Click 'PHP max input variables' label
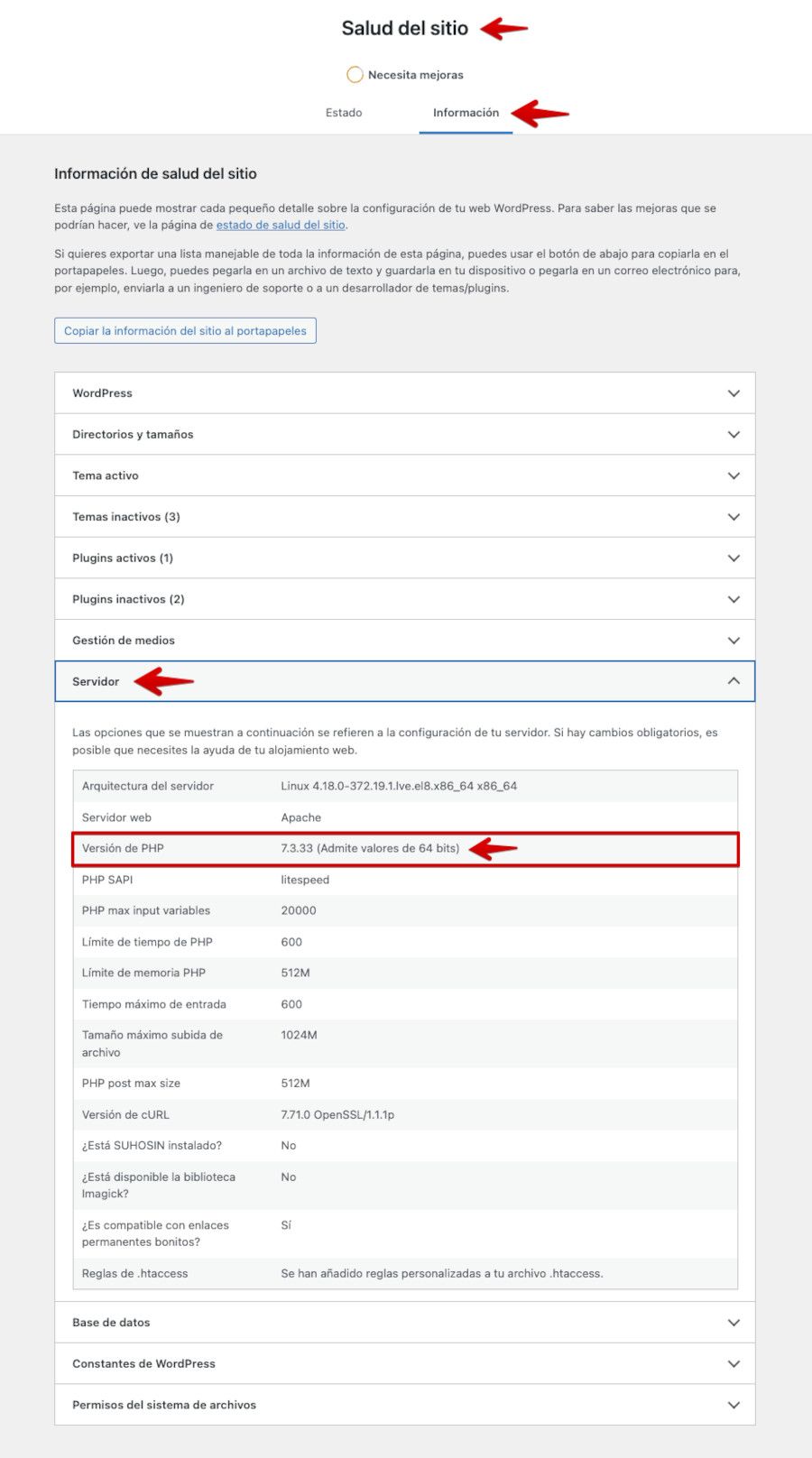 click(146, 910)
